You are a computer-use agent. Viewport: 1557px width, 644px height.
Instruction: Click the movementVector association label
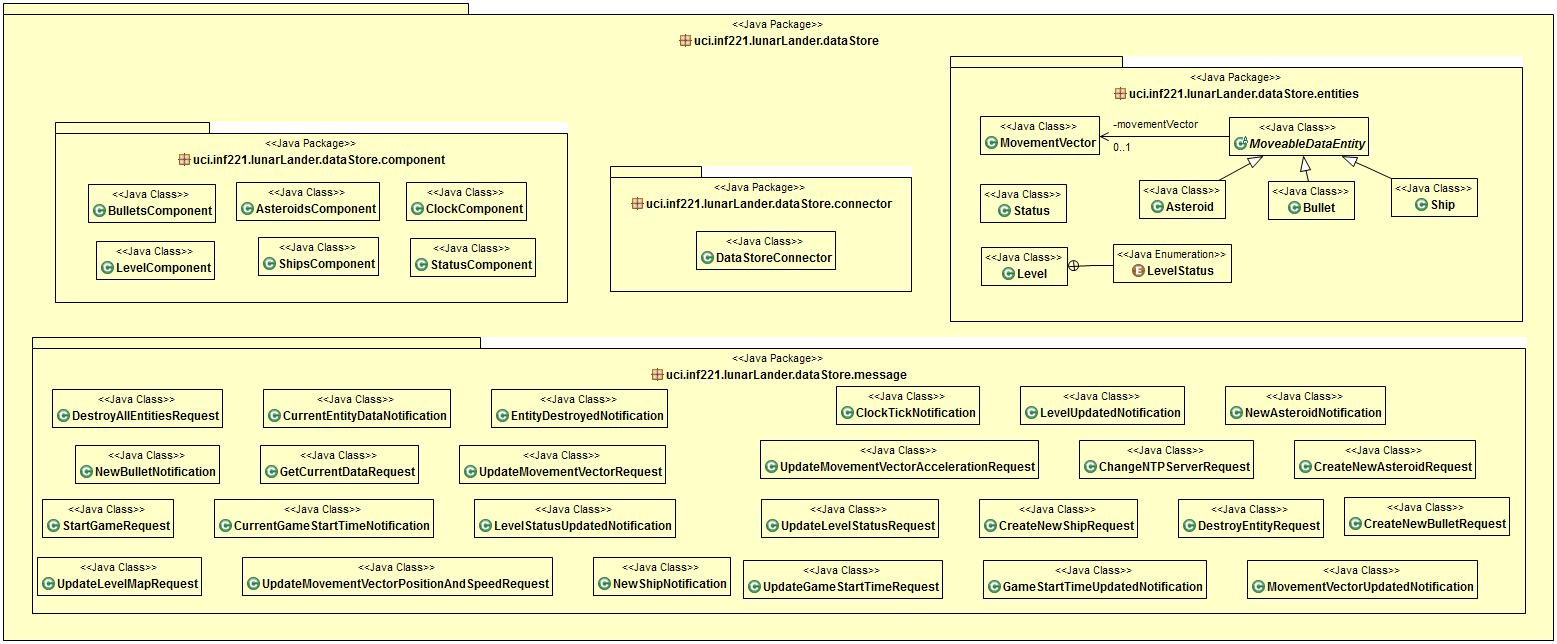(1155, 125)
